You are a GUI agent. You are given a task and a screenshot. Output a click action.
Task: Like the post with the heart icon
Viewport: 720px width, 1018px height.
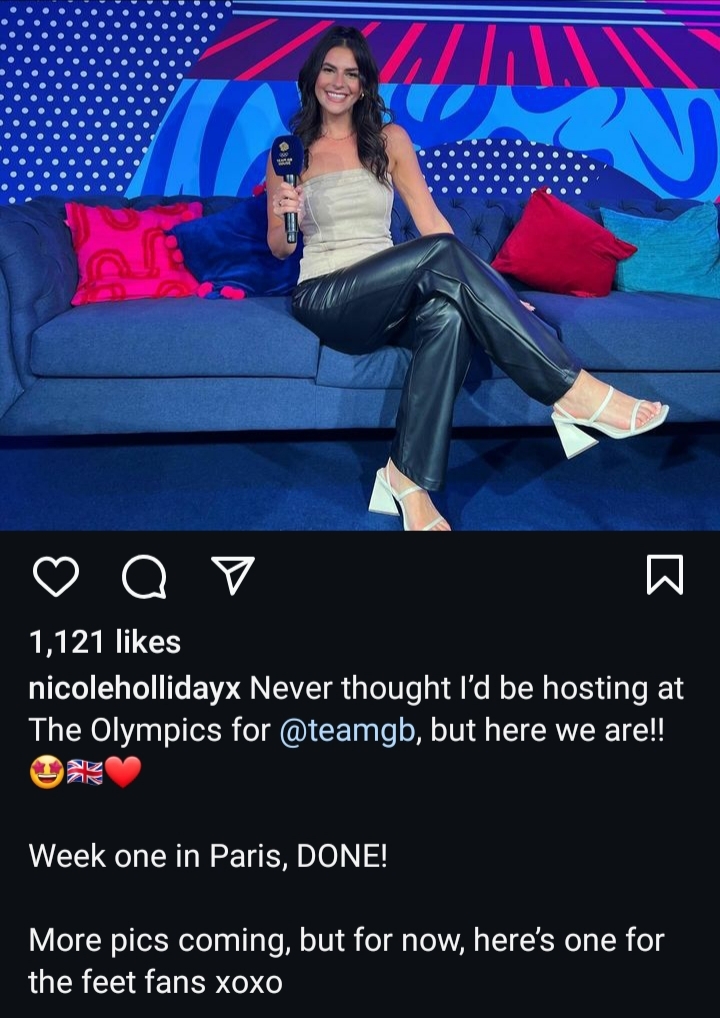click(x=56, y=577)
